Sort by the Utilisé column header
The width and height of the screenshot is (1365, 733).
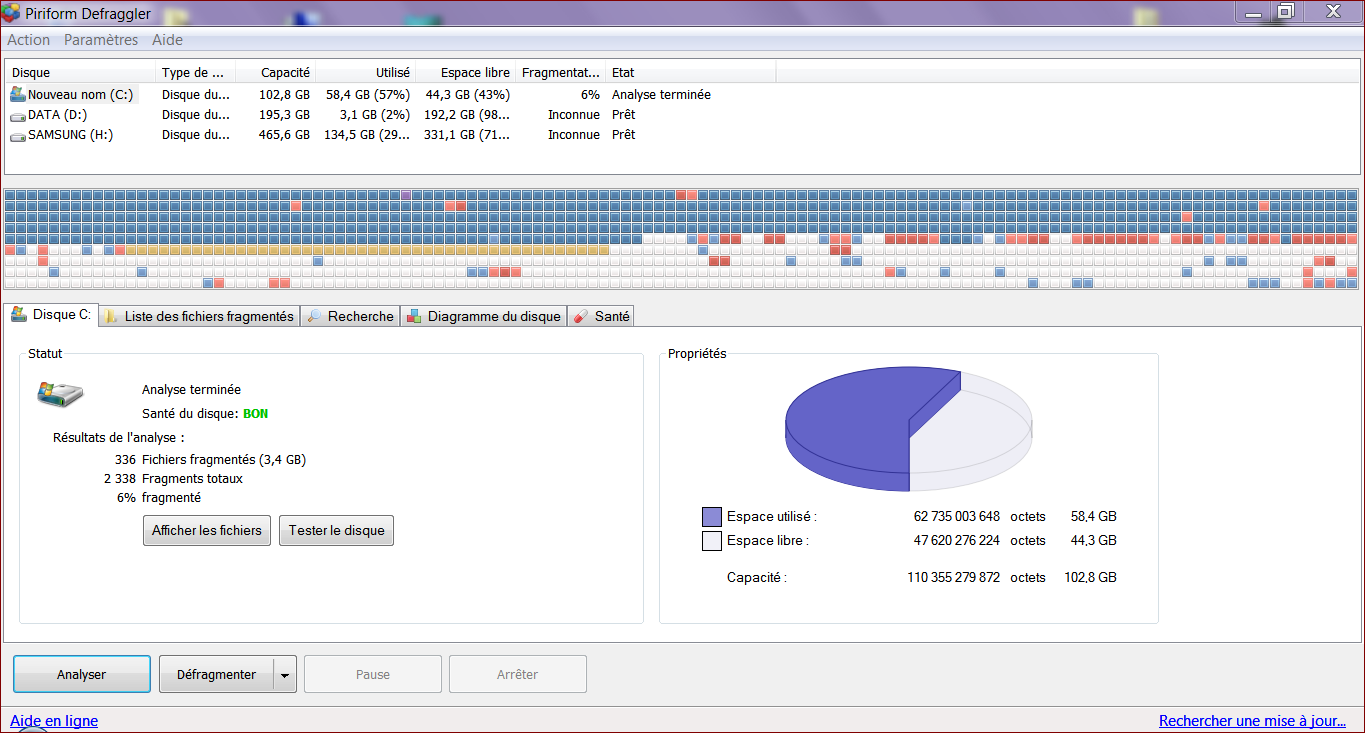pyautogui.click(x=366, y=72)
